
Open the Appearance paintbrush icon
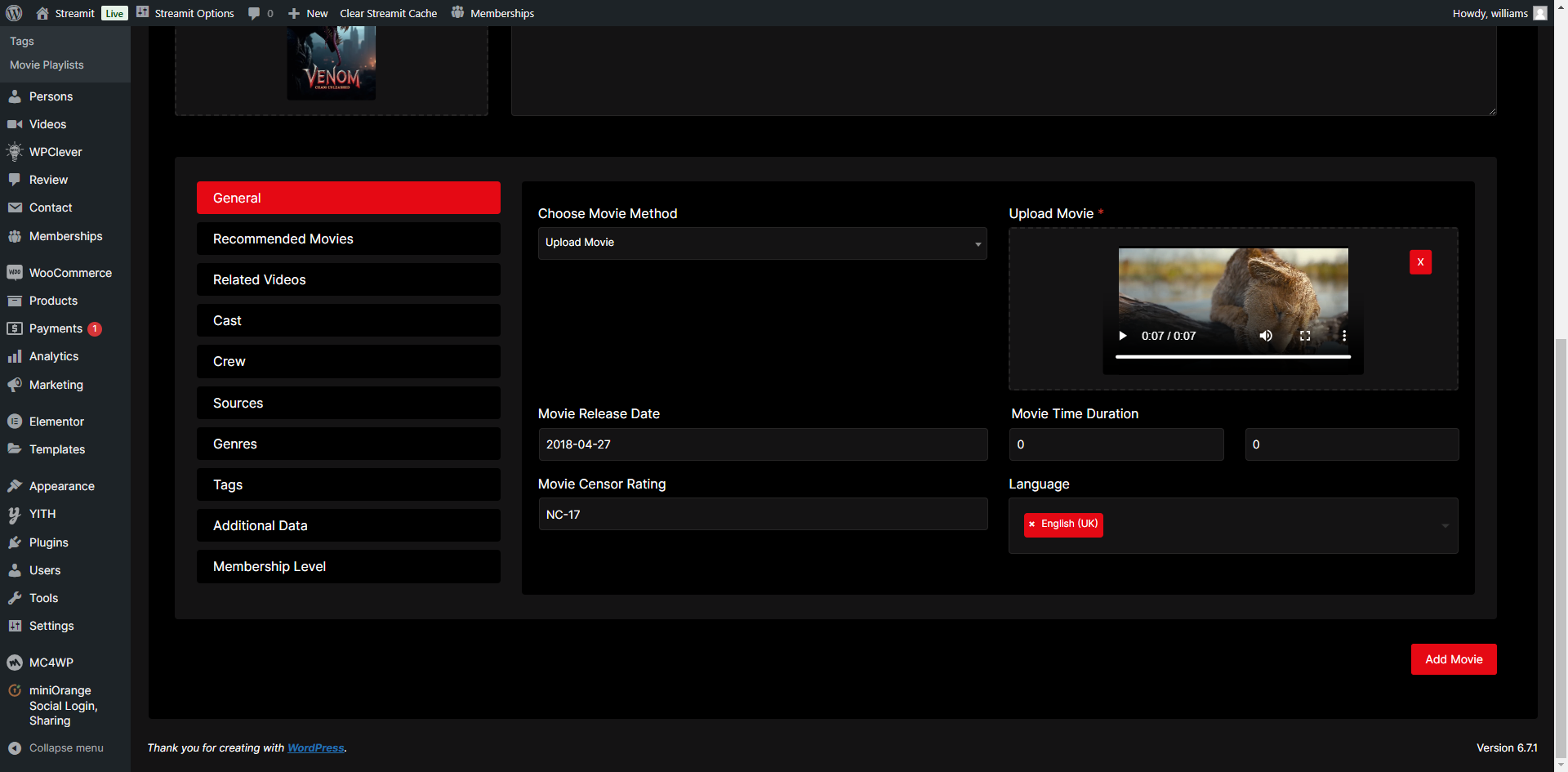click(x=15, y=486)
